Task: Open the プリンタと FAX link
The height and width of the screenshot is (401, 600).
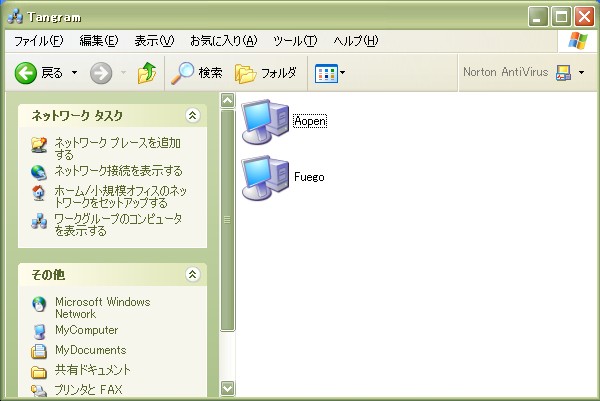Action: pos(88,390)
